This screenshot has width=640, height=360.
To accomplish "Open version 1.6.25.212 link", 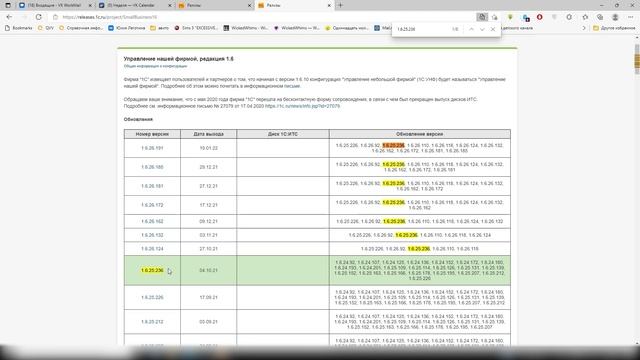I will (152, 322).
